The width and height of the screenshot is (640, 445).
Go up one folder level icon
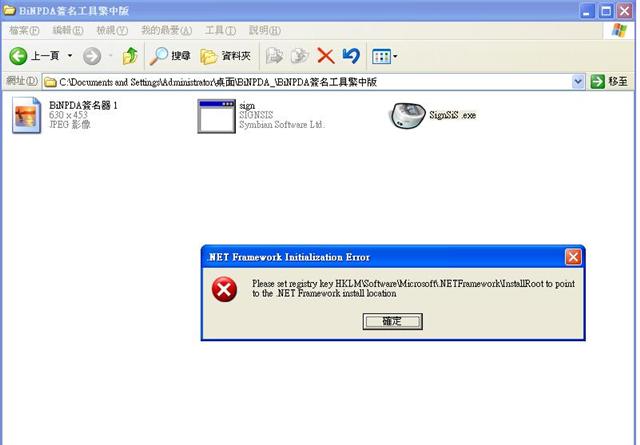pyautogui.click(x=130, y=56)
